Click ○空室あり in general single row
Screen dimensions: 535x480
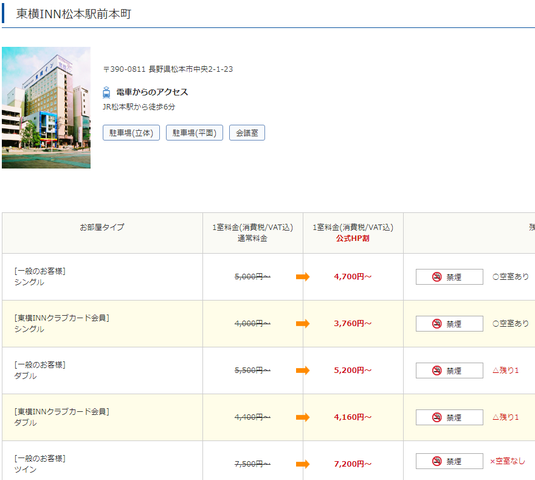point(510,277)
